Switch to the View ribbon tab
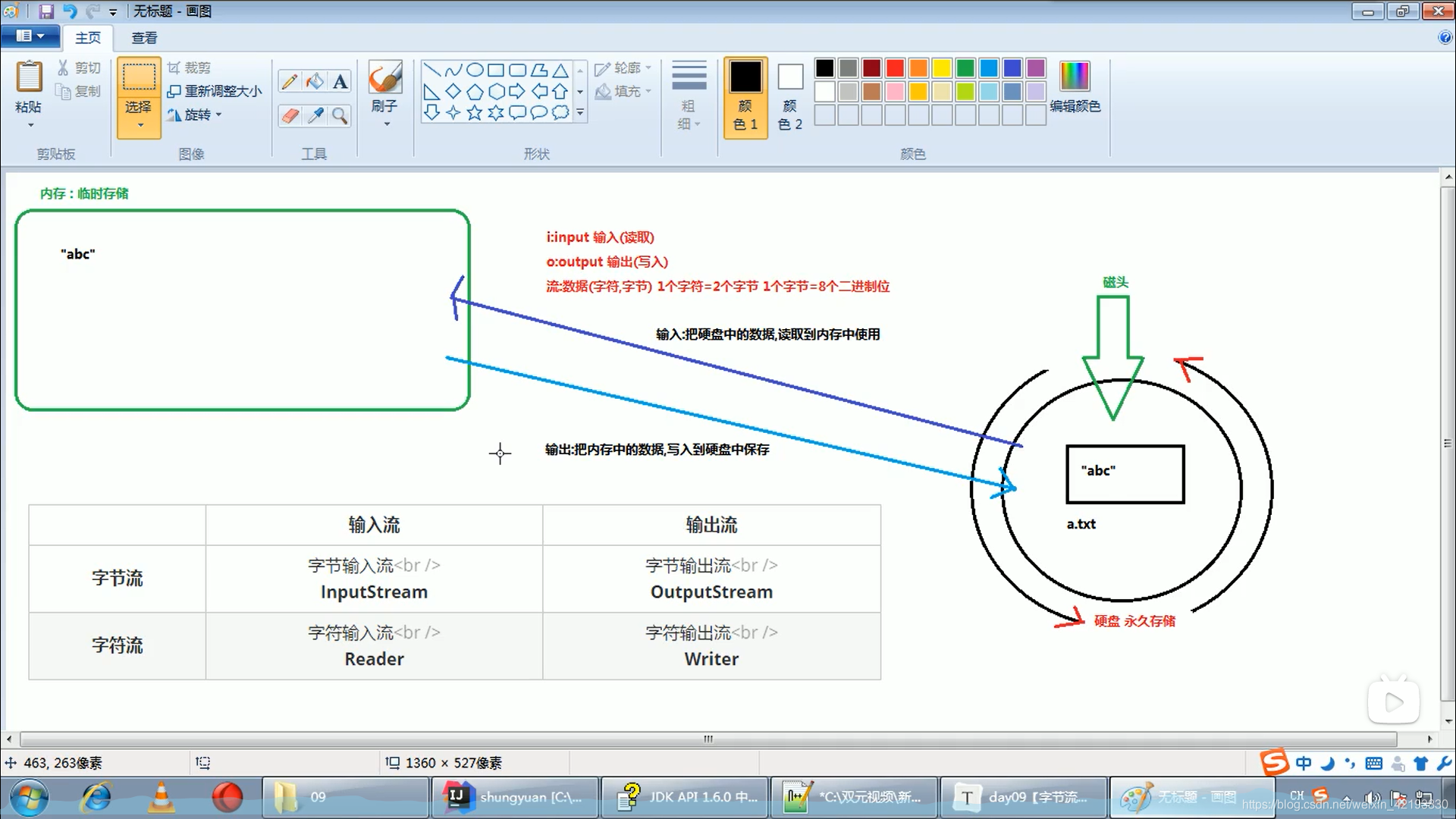This screenshot has width=1456, height=819. click(144, 37)
